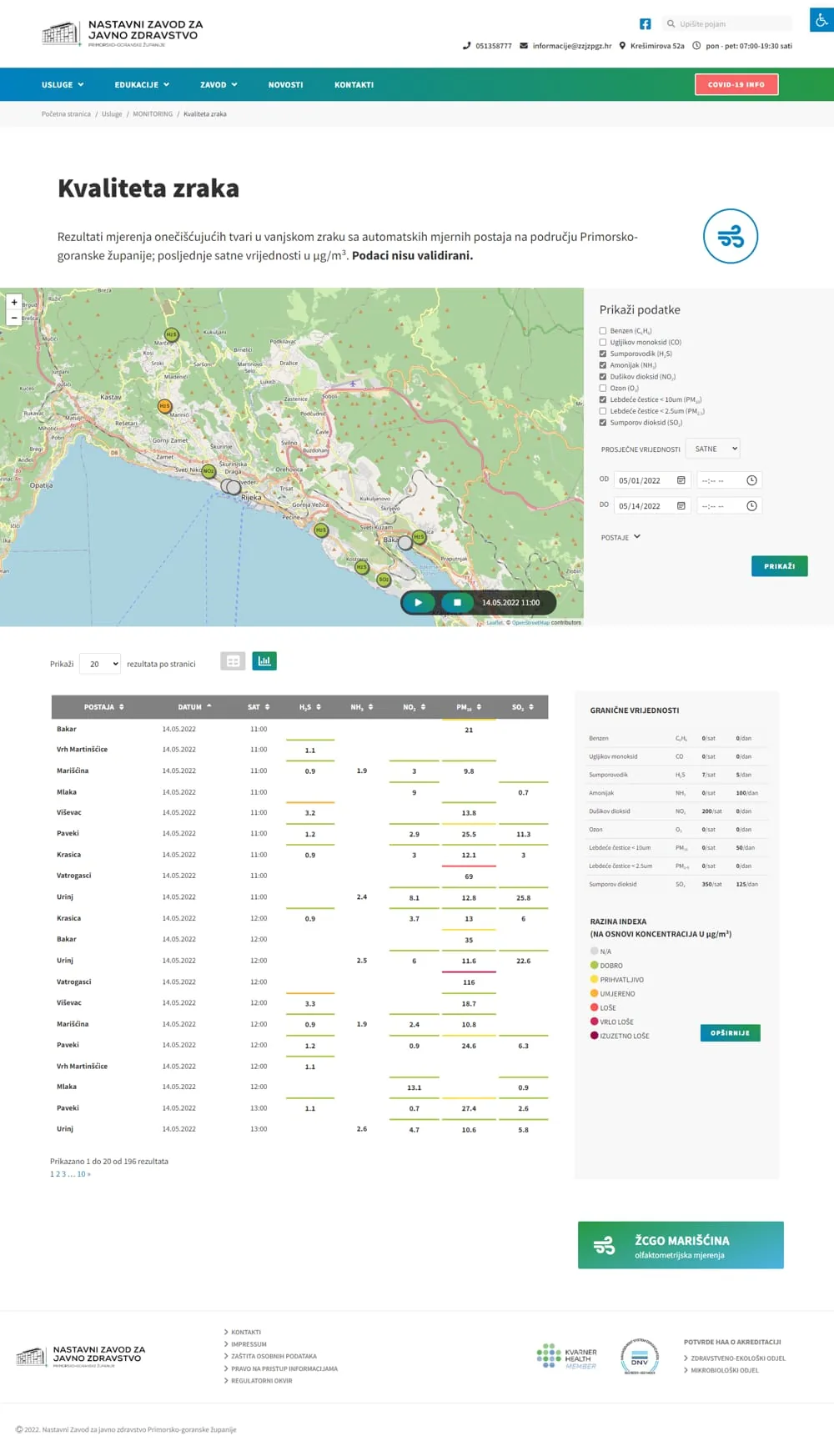Stop the map time animation
This screenshot has width=834, height=1456.
[457, 602]
